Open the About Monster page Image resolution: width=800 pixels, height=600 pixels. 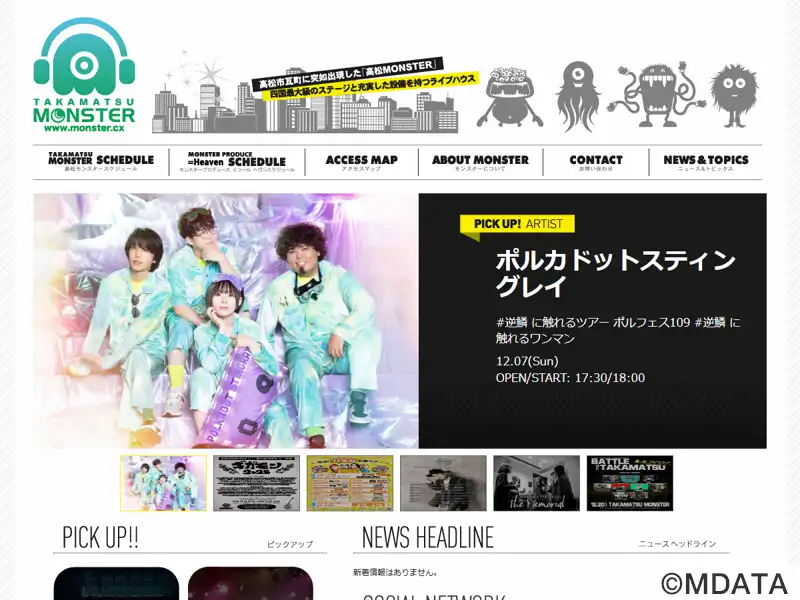(x=480, y=162)
